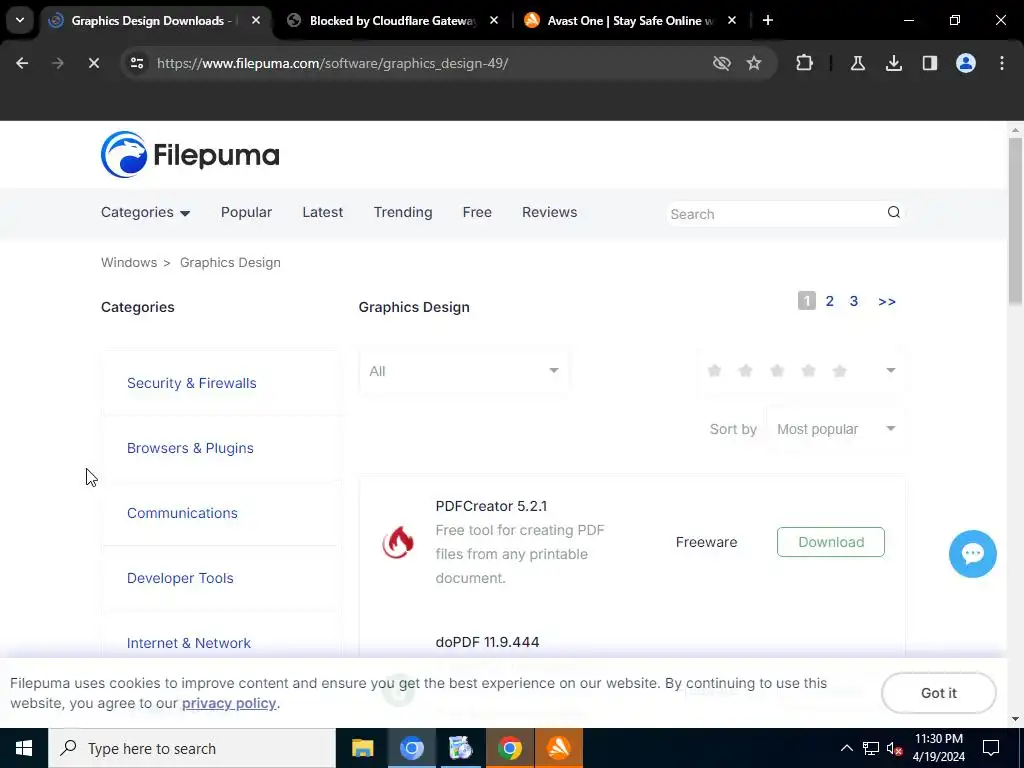The height and width of the screenshot is (768, 1024).
Task: Click the Filepuma search input field
Action: (776, 214)
